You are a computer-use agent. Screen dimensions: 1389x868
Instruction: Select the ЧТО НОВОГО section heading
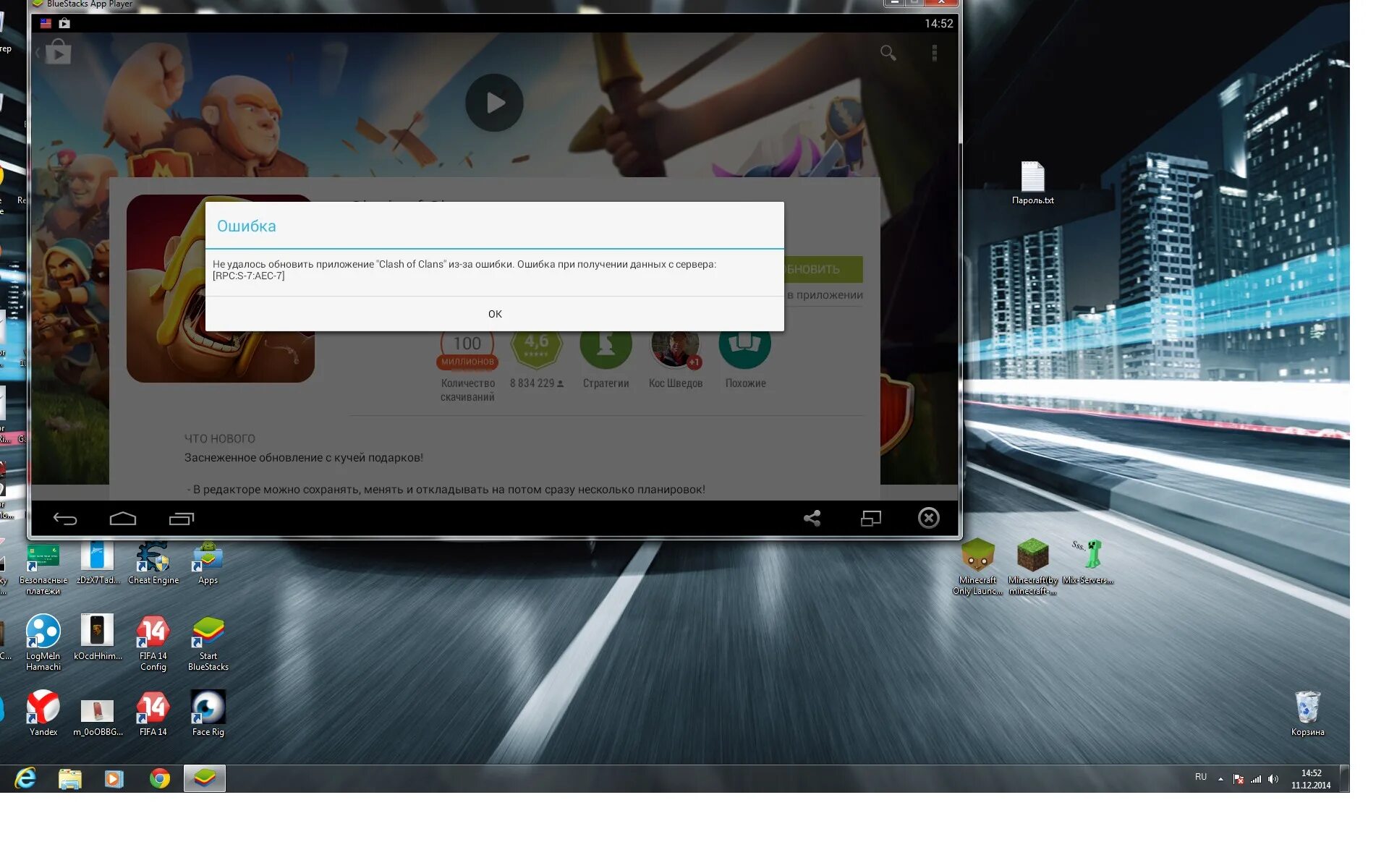click(x=219, y=439)
